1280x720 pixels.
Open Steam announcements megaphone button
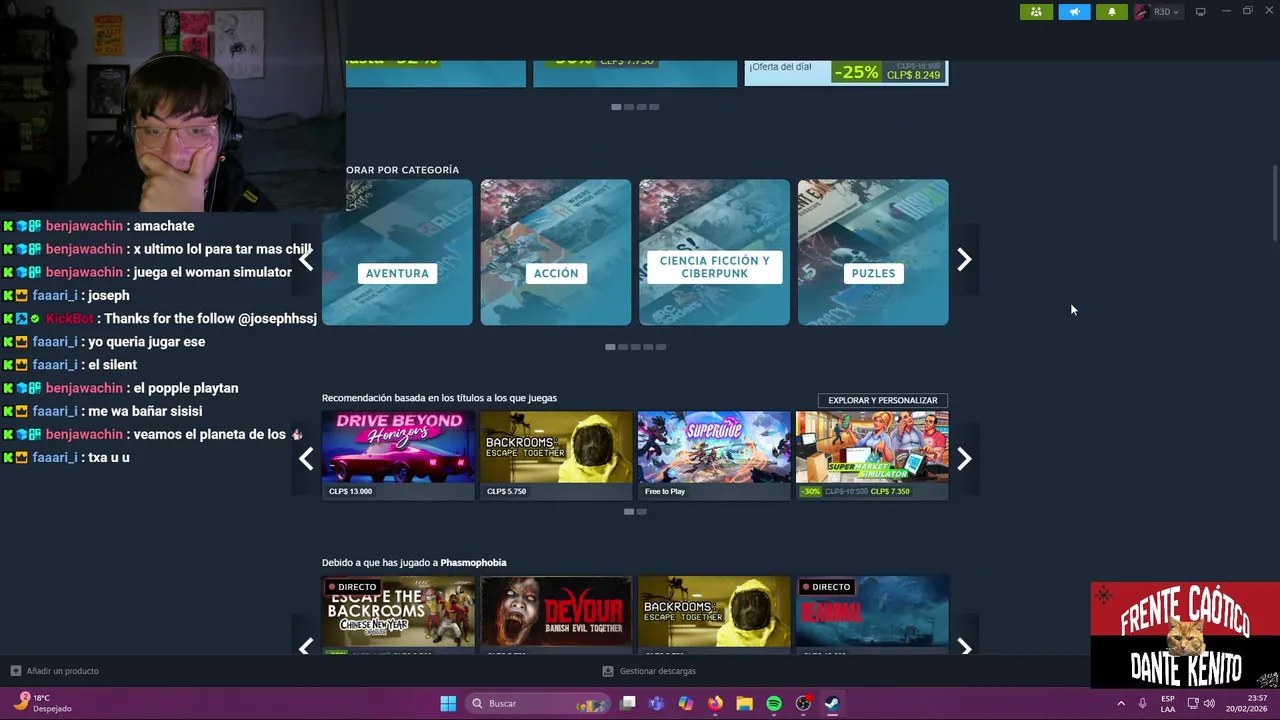tap(1074, 12)
